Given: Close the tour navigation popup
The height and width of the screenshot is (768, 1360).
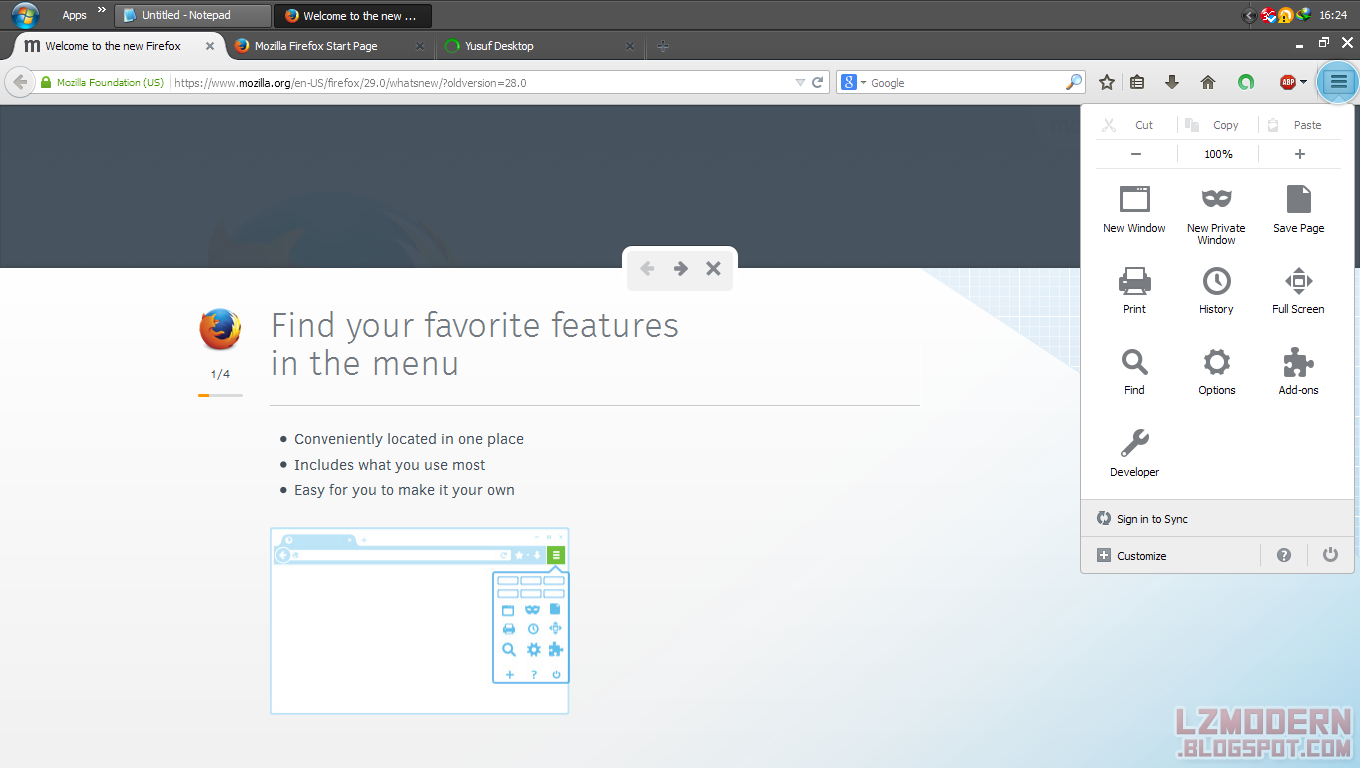Looking at the screenshot, I should pyautogui.click(x=713, y=268).
